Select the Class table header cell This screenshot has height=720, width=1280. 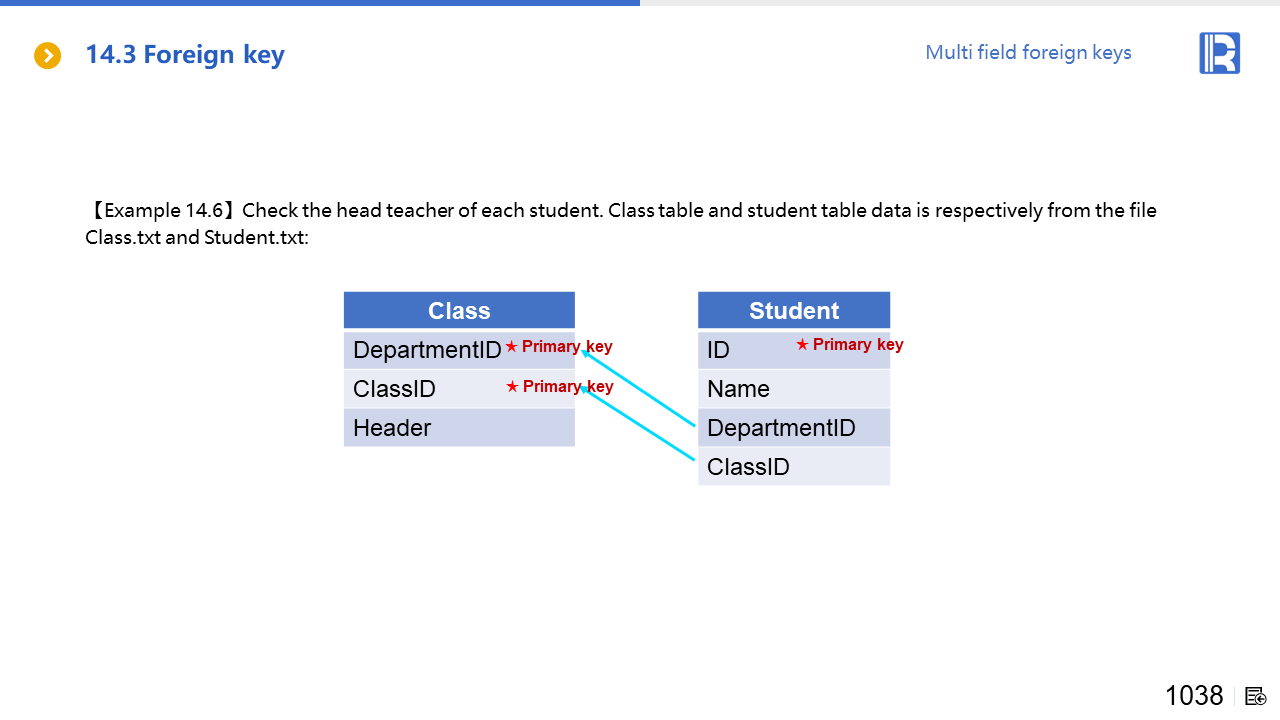click(x=459, y=310)
